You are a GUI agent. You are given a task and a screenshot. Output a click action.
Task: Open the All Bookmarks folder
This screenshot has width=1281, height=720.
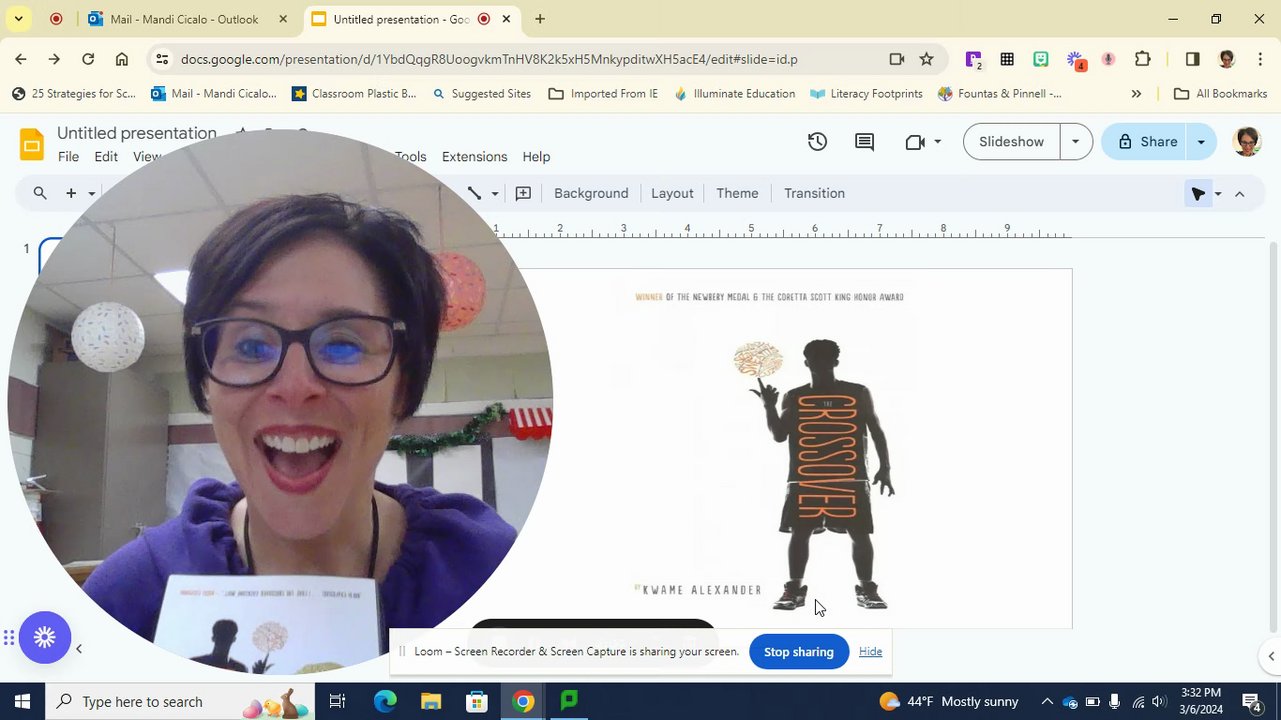click(x=1220, y=94)
